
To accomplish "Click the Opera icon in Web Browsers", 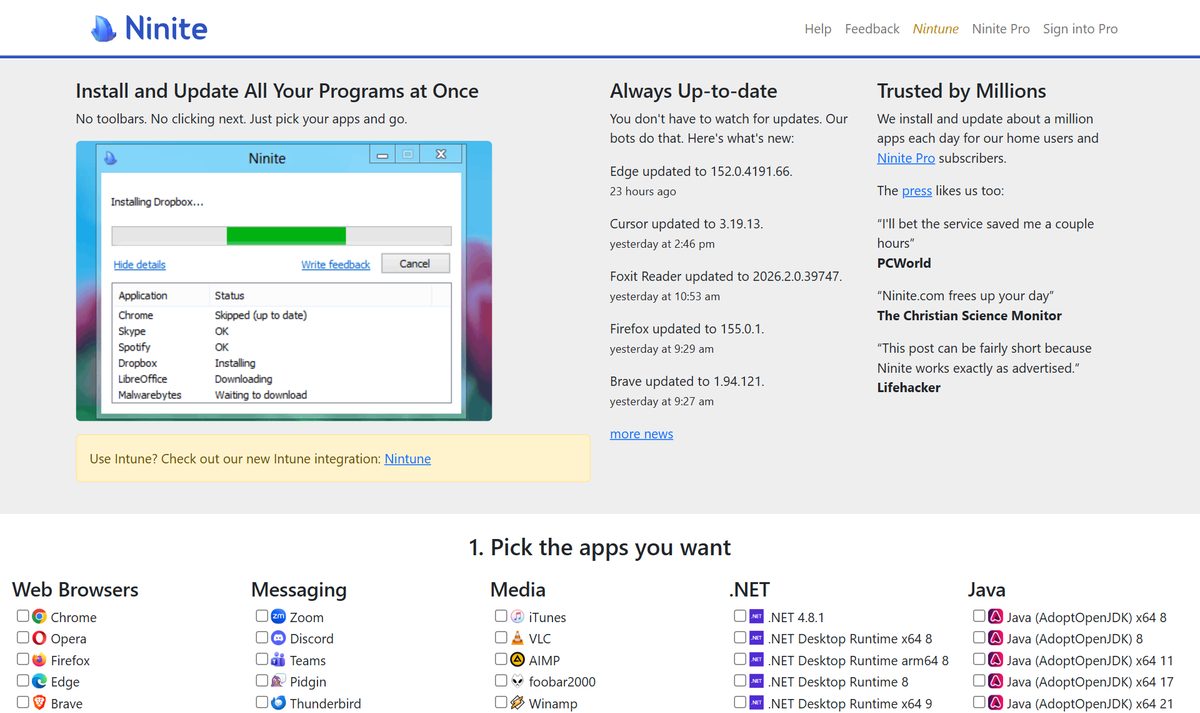I will [x=39, y=638].
